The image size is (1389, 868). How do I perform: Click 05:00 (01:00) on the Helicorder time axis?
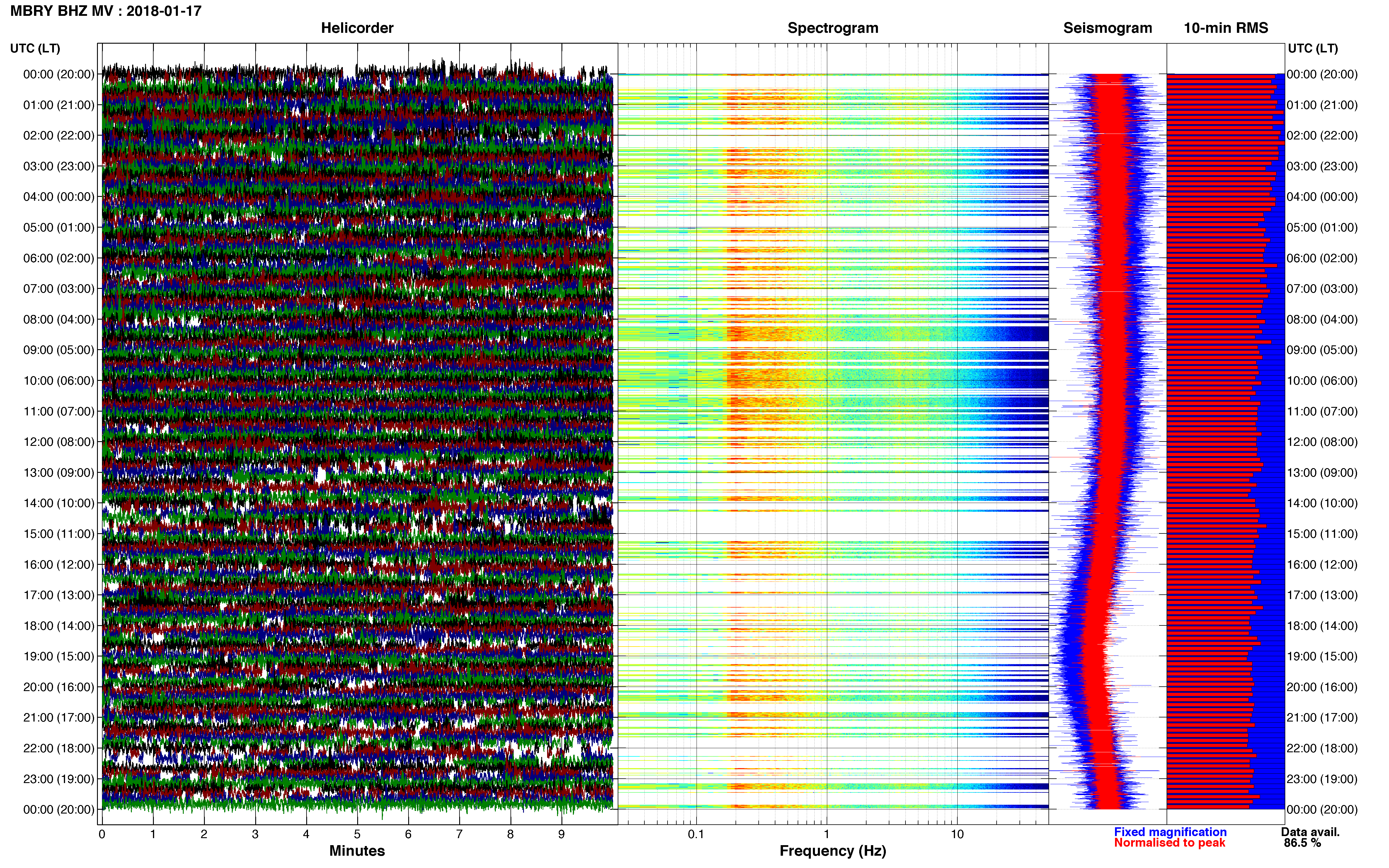coord(59,227)
